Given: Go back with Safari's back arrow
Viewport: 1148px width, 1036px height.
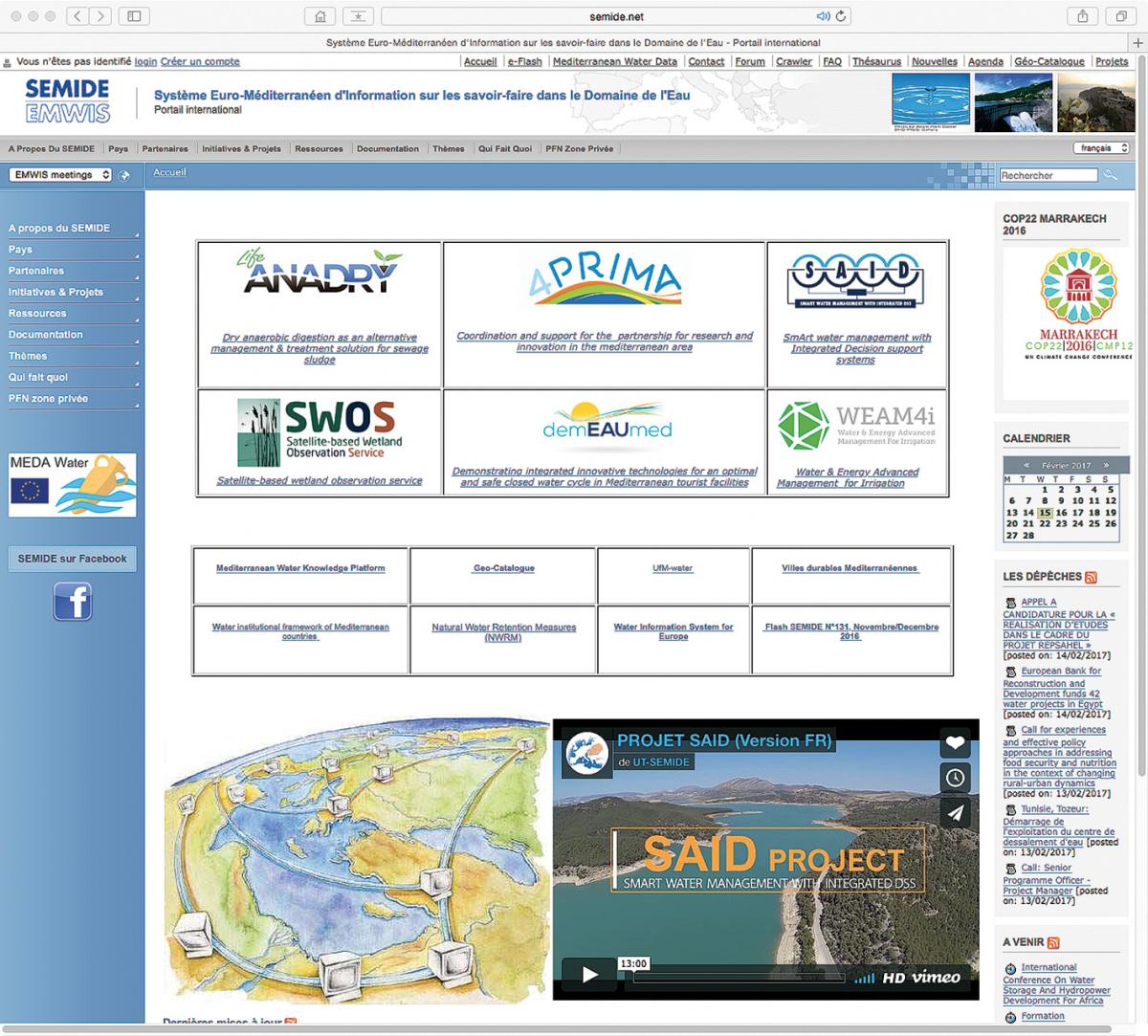Looking at the screenshot, I should tap(78, 16).
